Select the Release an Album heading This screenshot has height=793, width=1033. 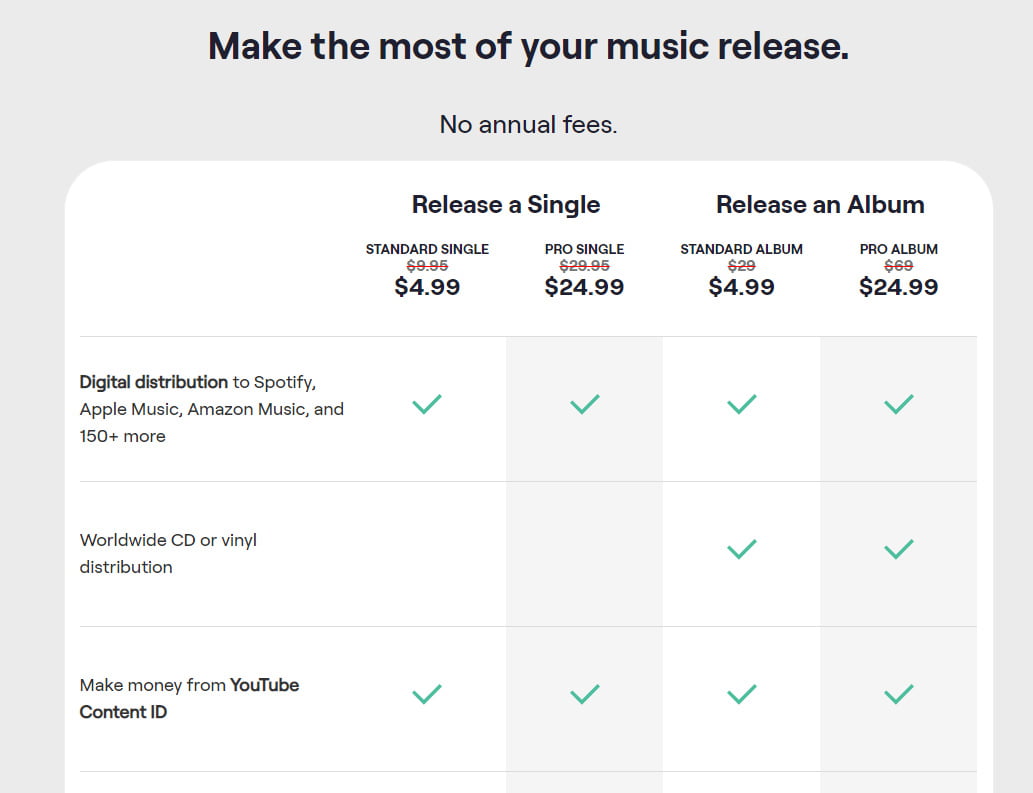point(820,205)
